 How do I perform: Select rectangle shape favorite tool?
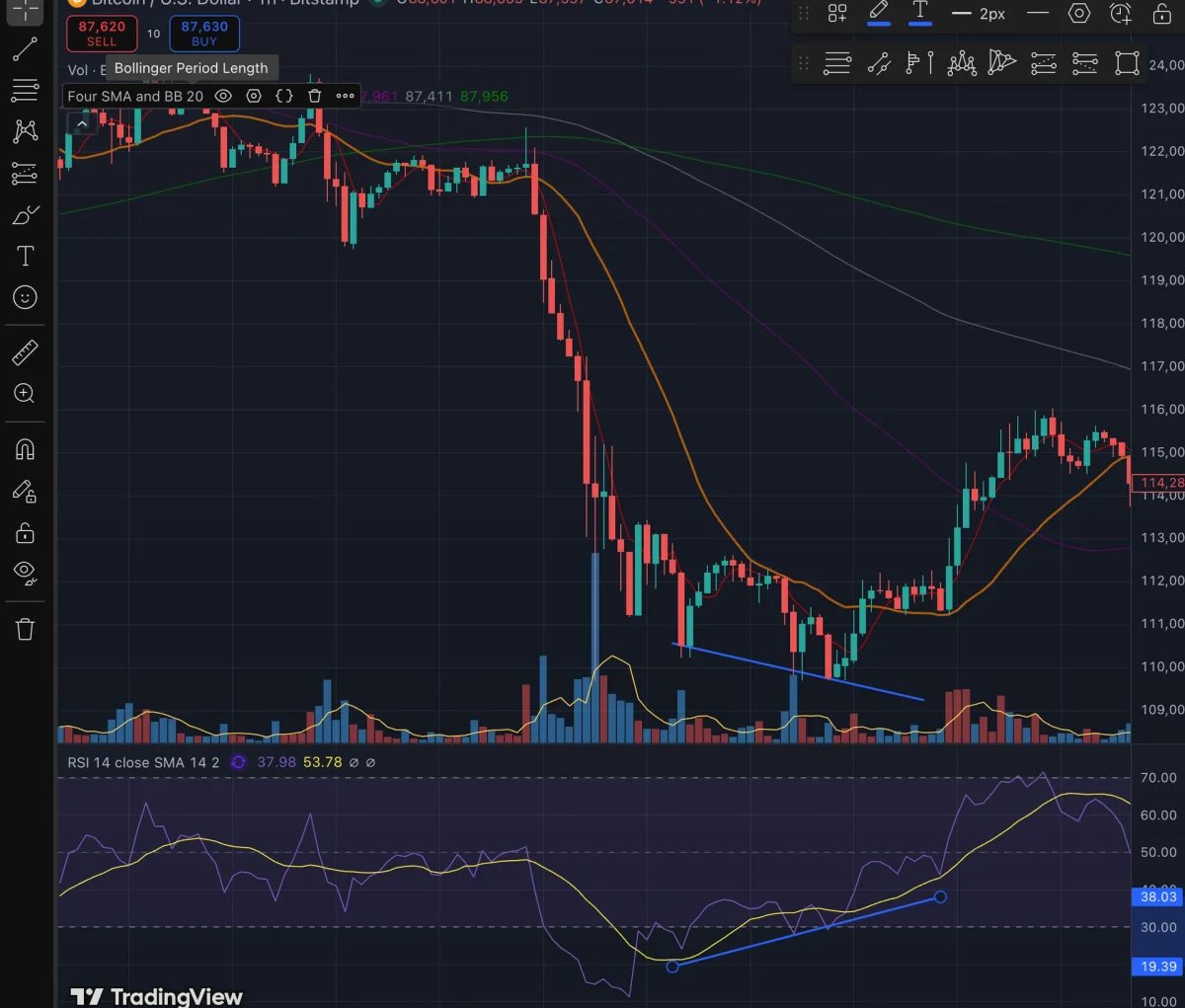pos(1127,63)
